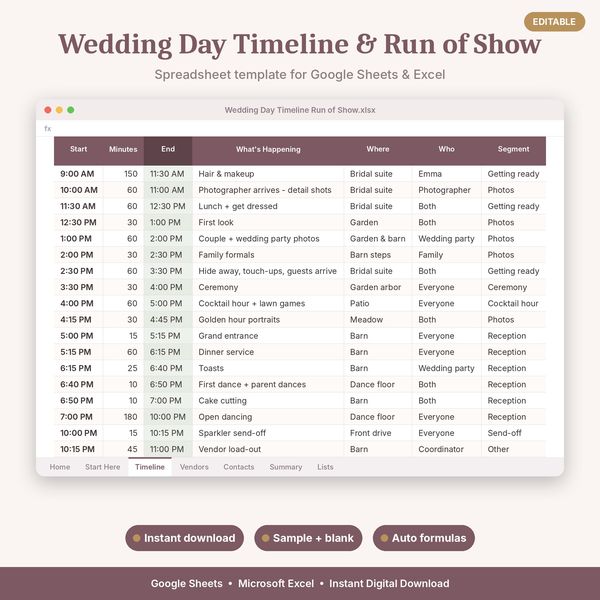Open the Vendors sheet tab
Viewport: 600px width, 600px height.
pos(194,467)
